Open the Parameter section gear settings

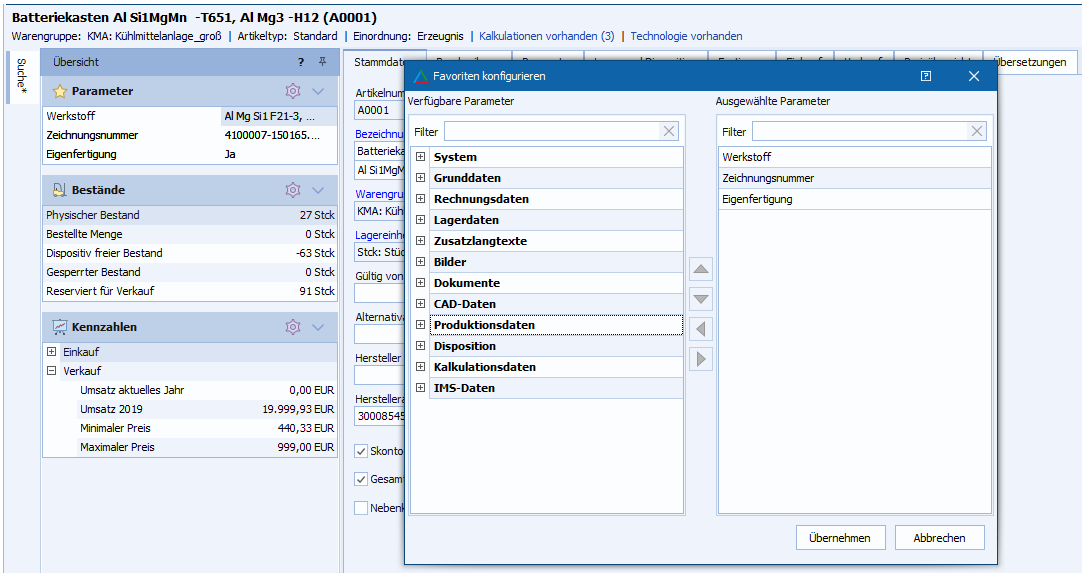(x=293, y=91)
